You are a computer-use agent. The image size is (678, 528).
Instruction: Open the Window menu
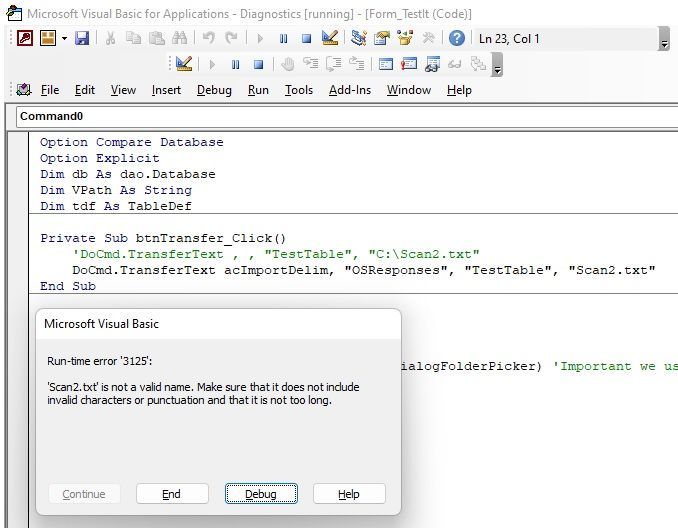[x=409, y=90]
